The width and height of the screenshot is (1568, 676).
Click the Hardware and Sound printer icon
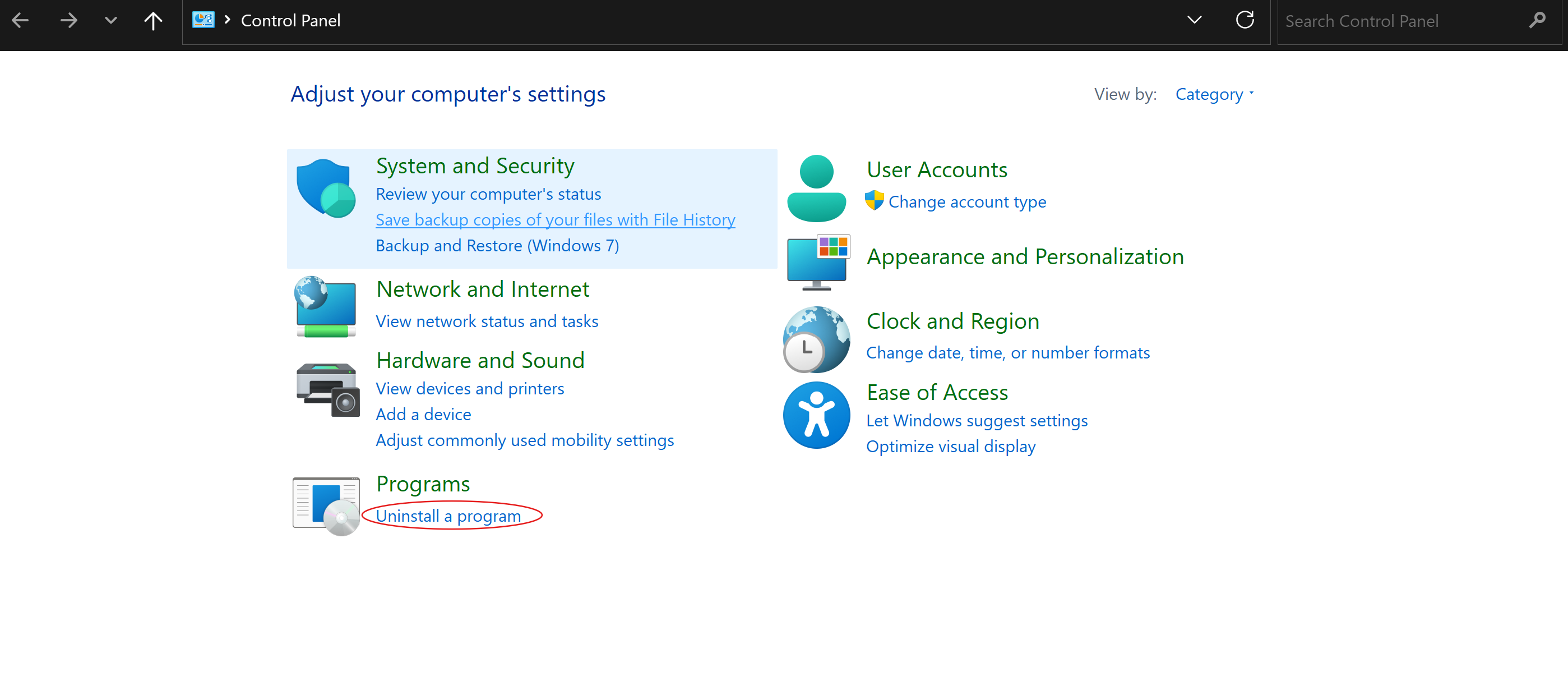click(x=327, y=390)
